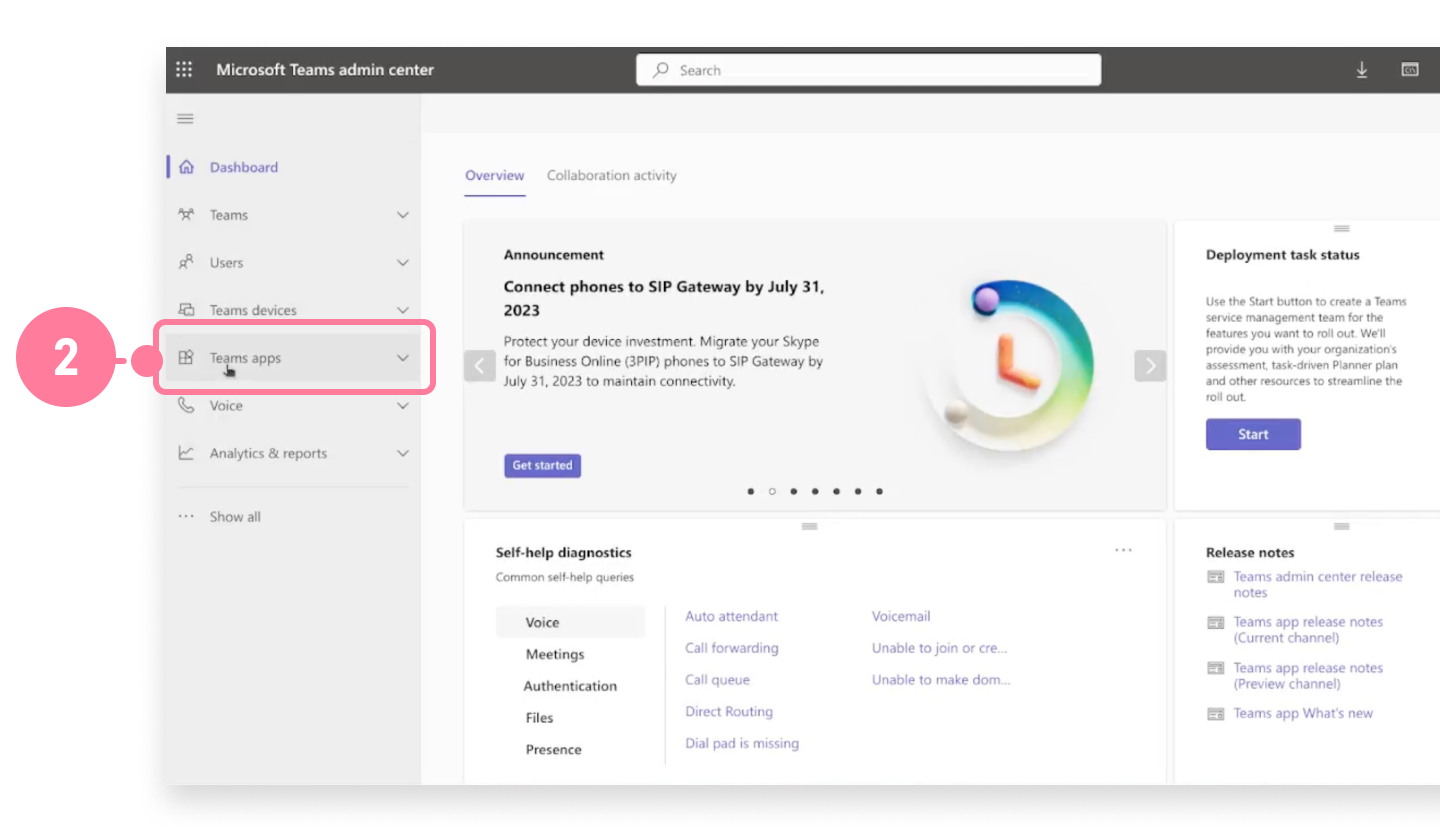Open Direct Routing diagnostic link
The width and height of the screenshot is (1440, 832).
coord(729,712)
